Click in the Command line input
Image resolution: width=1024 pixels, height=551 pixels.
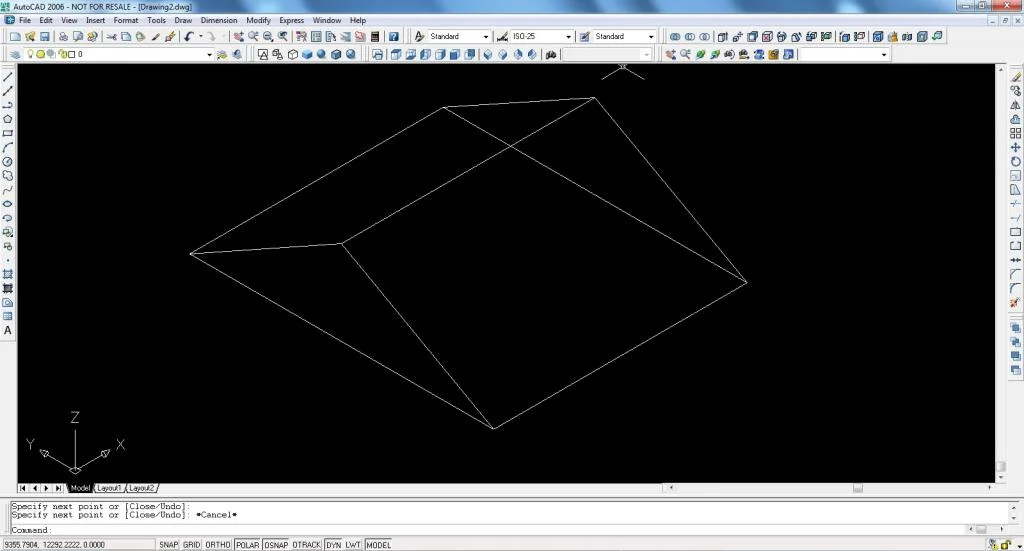[x=509, y=530]
